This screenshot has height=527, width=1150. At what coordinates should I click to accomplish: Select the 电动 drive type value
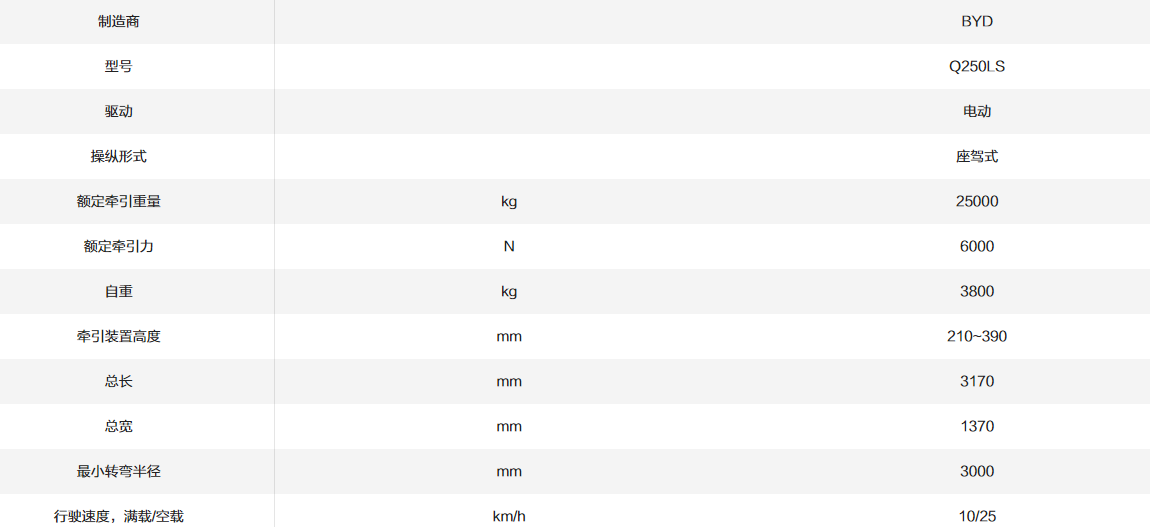(x=976, y=111)
